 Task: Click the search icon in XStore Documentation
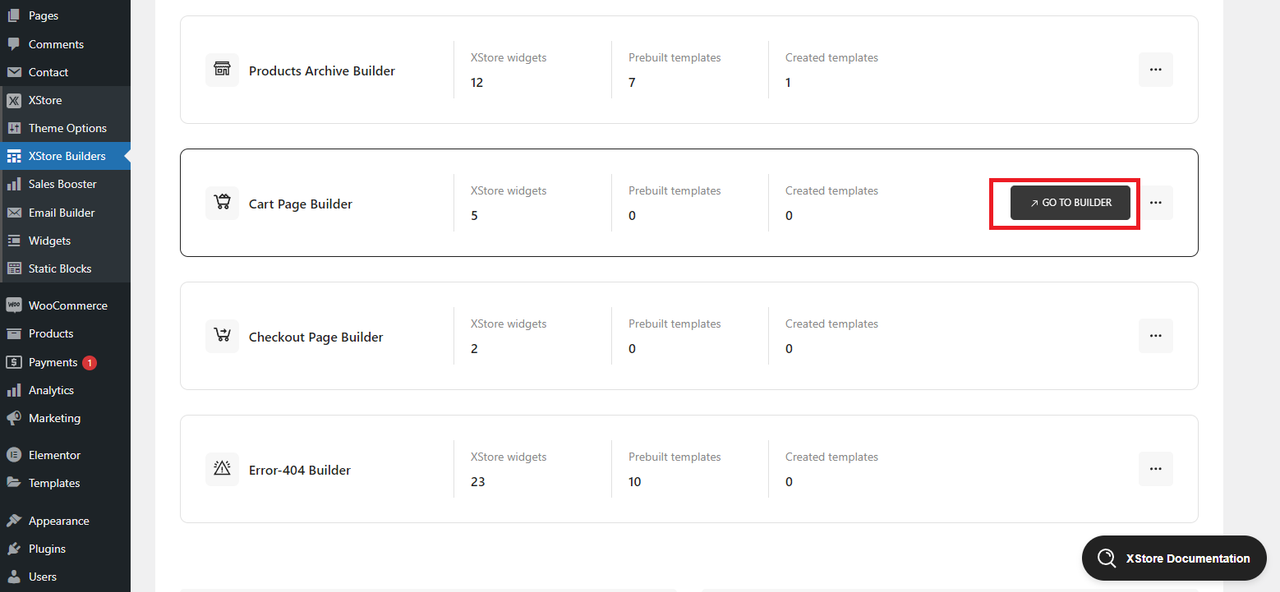[1105, 559]
